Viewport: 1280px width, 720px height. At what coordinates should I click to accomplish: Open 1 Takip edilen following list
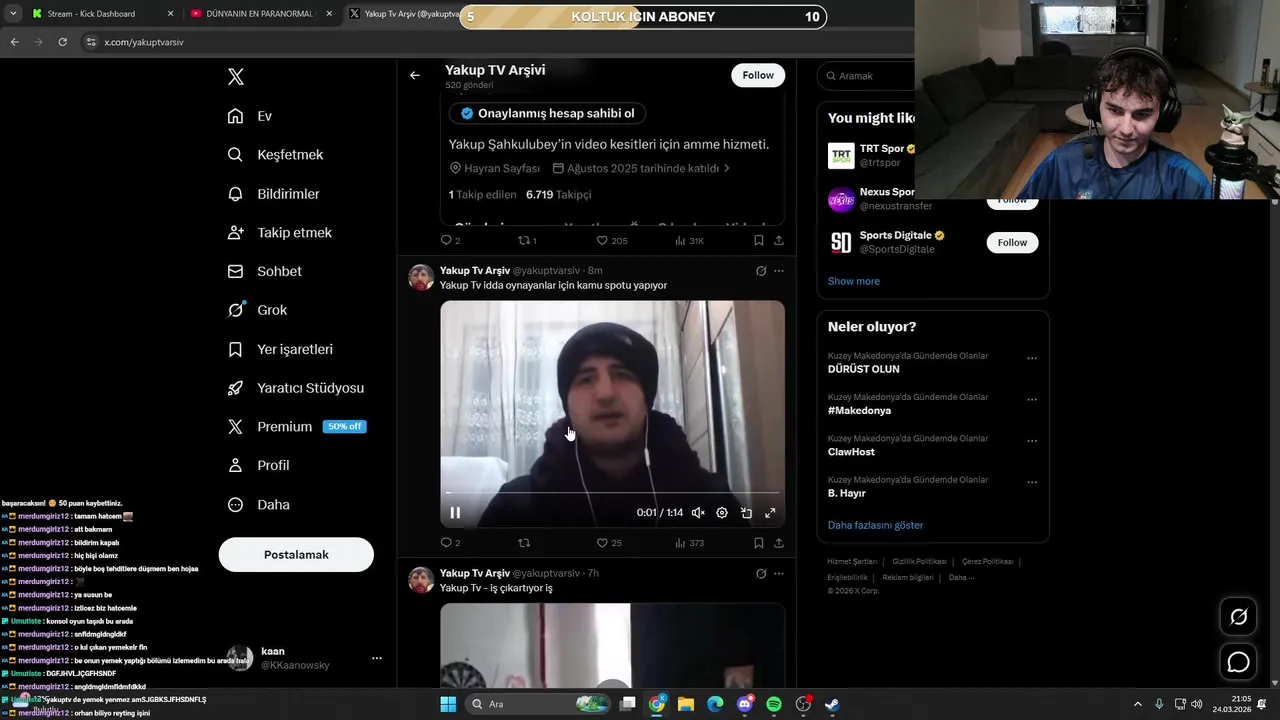click(x=483, y=194)
